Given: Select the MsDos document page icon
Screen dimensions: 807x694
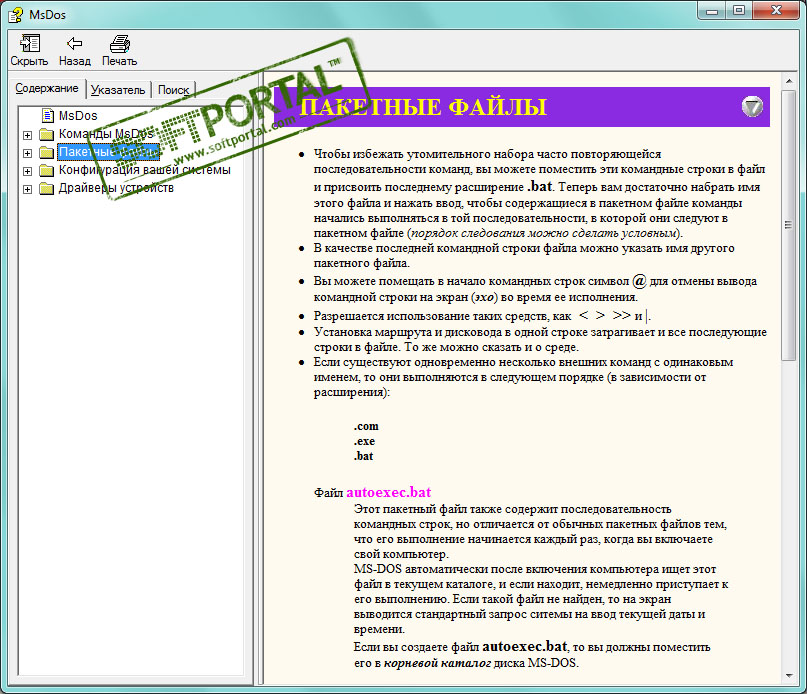Looking at the screenshot, I should coord(48,115).
